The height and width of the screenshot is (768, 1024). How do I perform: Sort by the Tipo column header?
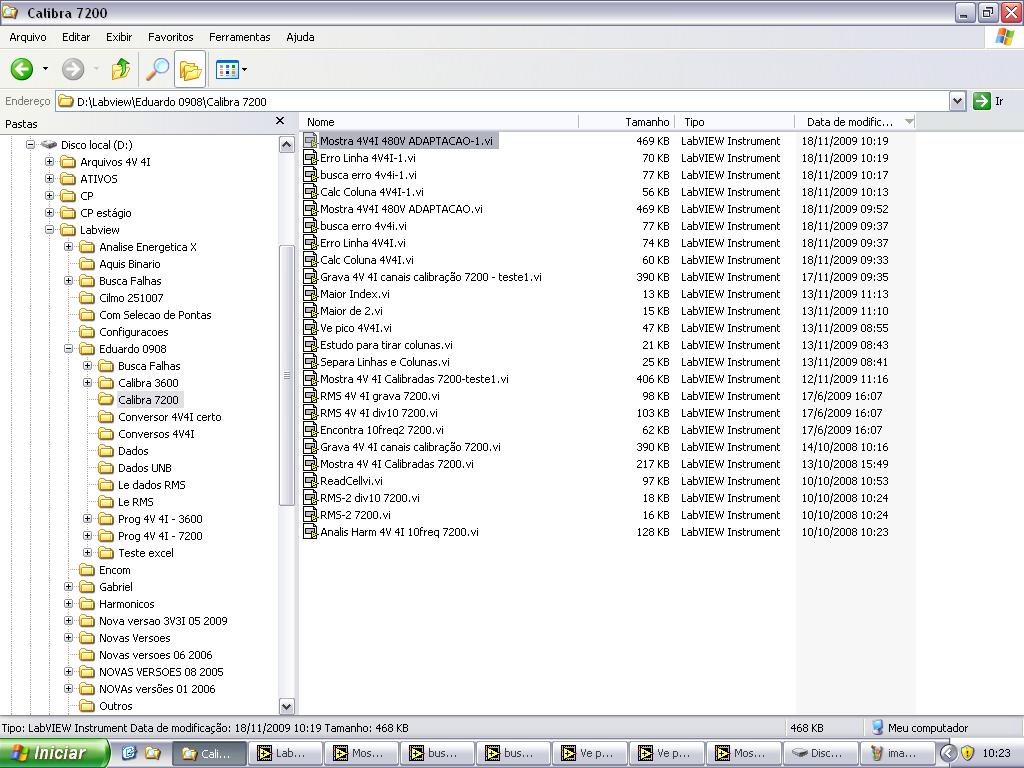click(734, 122)
